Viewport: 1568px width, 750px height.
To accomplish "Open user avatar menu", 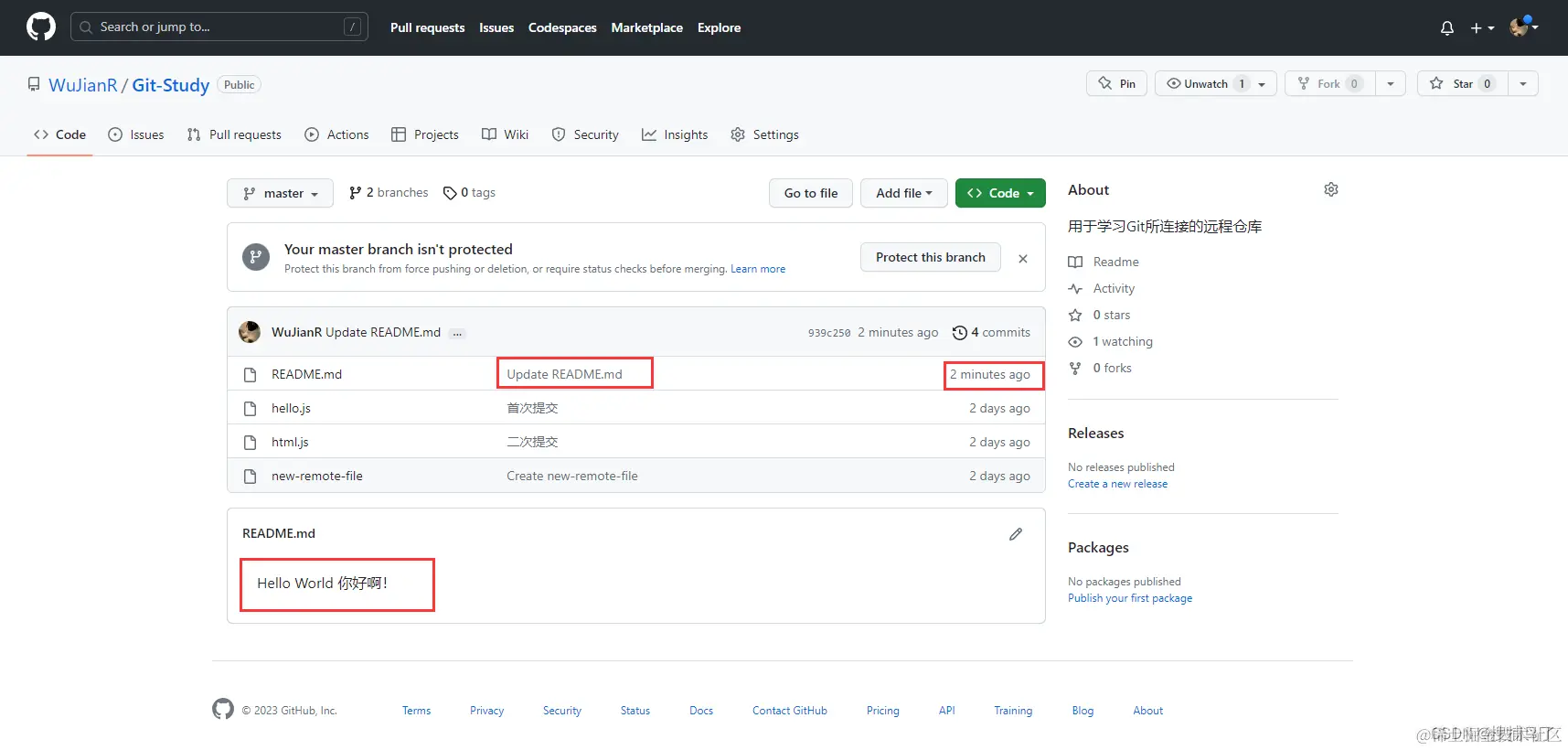I will click(x=1524, y=27).
